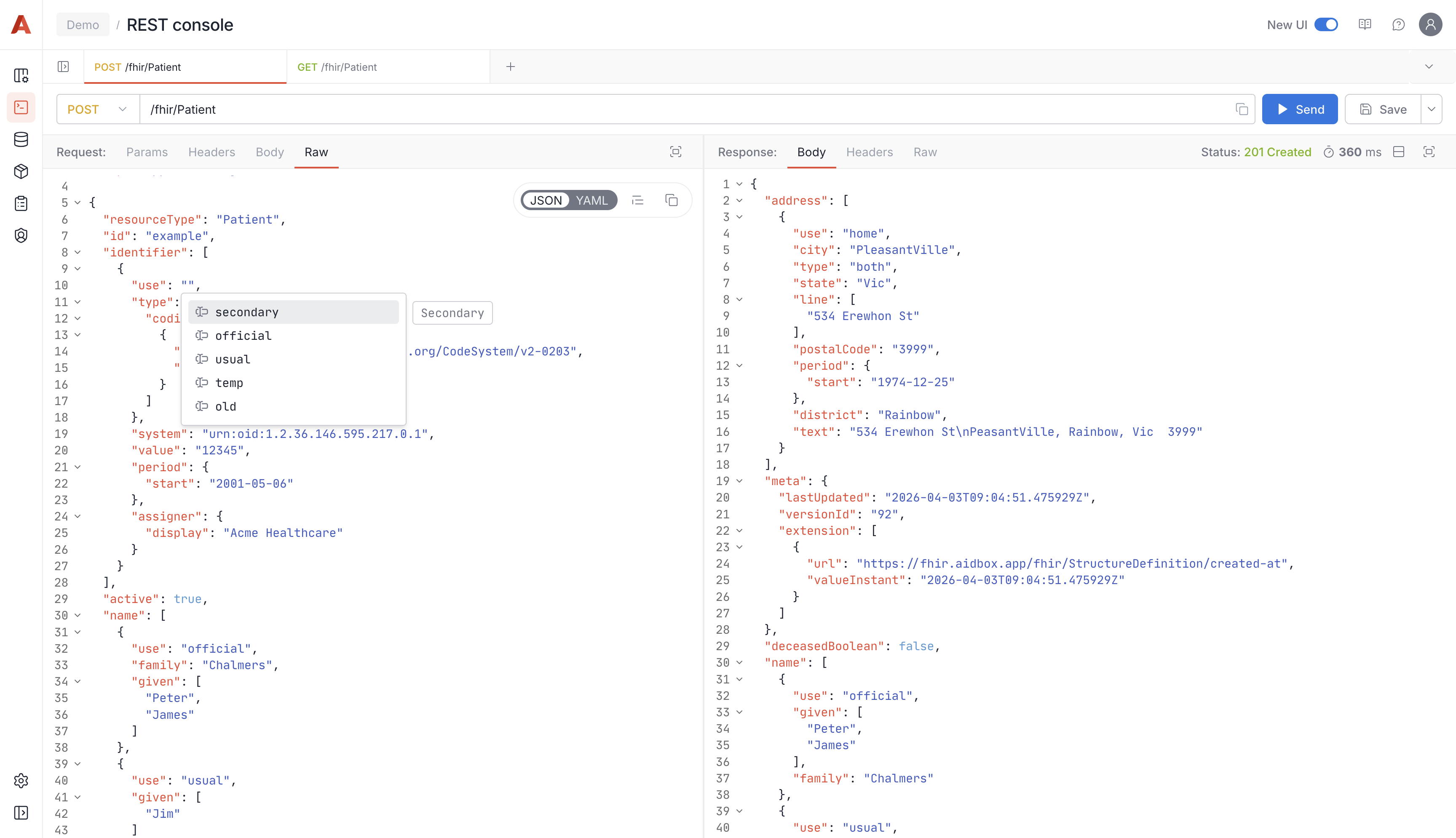Viewport: 1456px width, 838px height.
Task: Add a new request tab with plus
Action: click(x=510, y=67)
